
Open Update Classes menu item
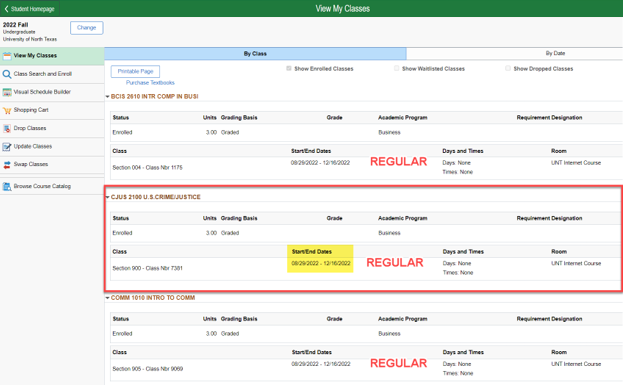tap(52, 147)
